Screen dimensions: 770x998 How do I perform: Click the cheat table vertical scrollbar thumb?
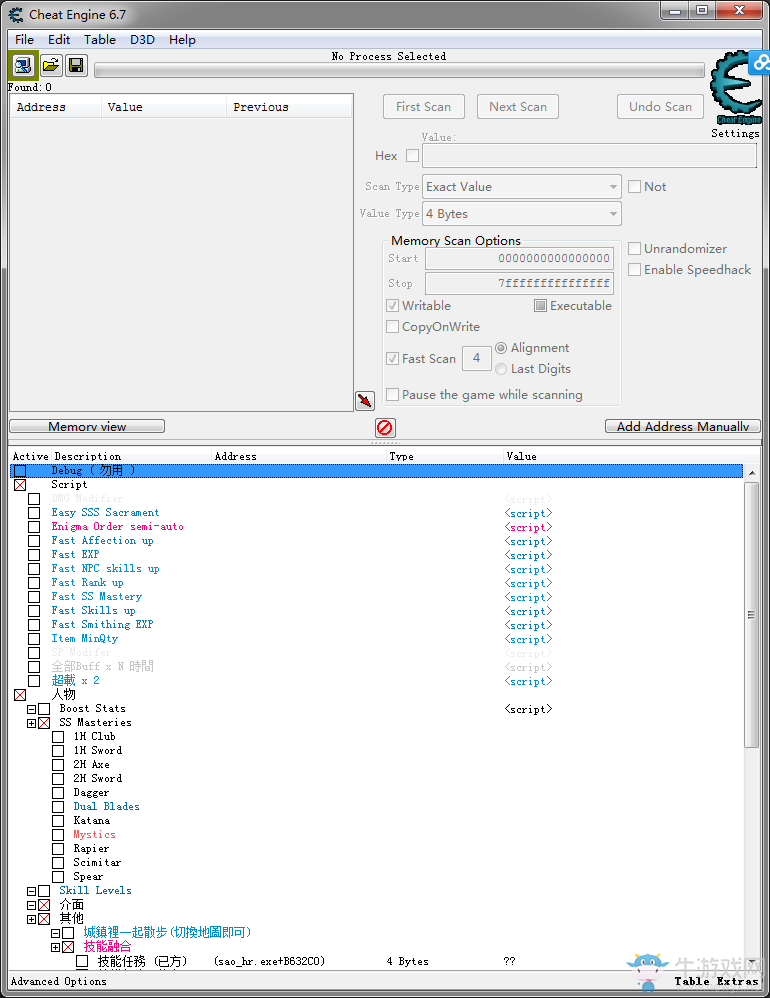click(752, 615)
